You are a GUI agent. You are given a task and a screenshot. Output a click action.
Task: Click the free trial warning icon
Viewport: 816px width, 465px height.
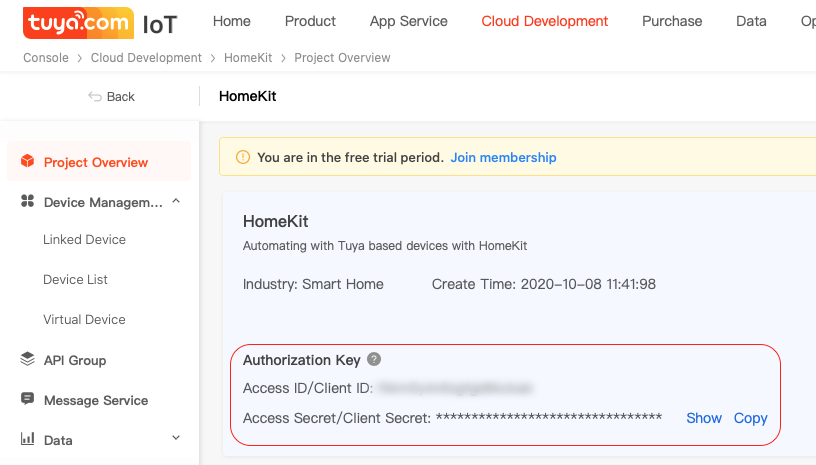[243, 157]
